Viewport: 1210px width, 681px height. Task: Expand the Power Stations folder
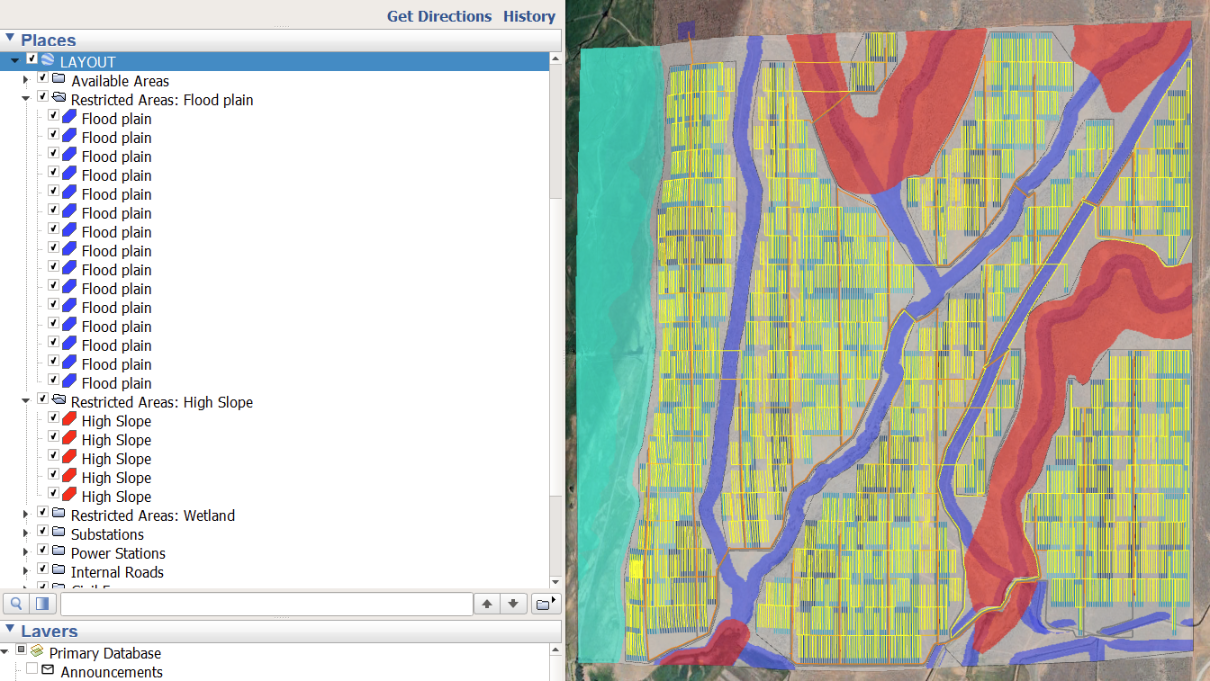[25, 553]
